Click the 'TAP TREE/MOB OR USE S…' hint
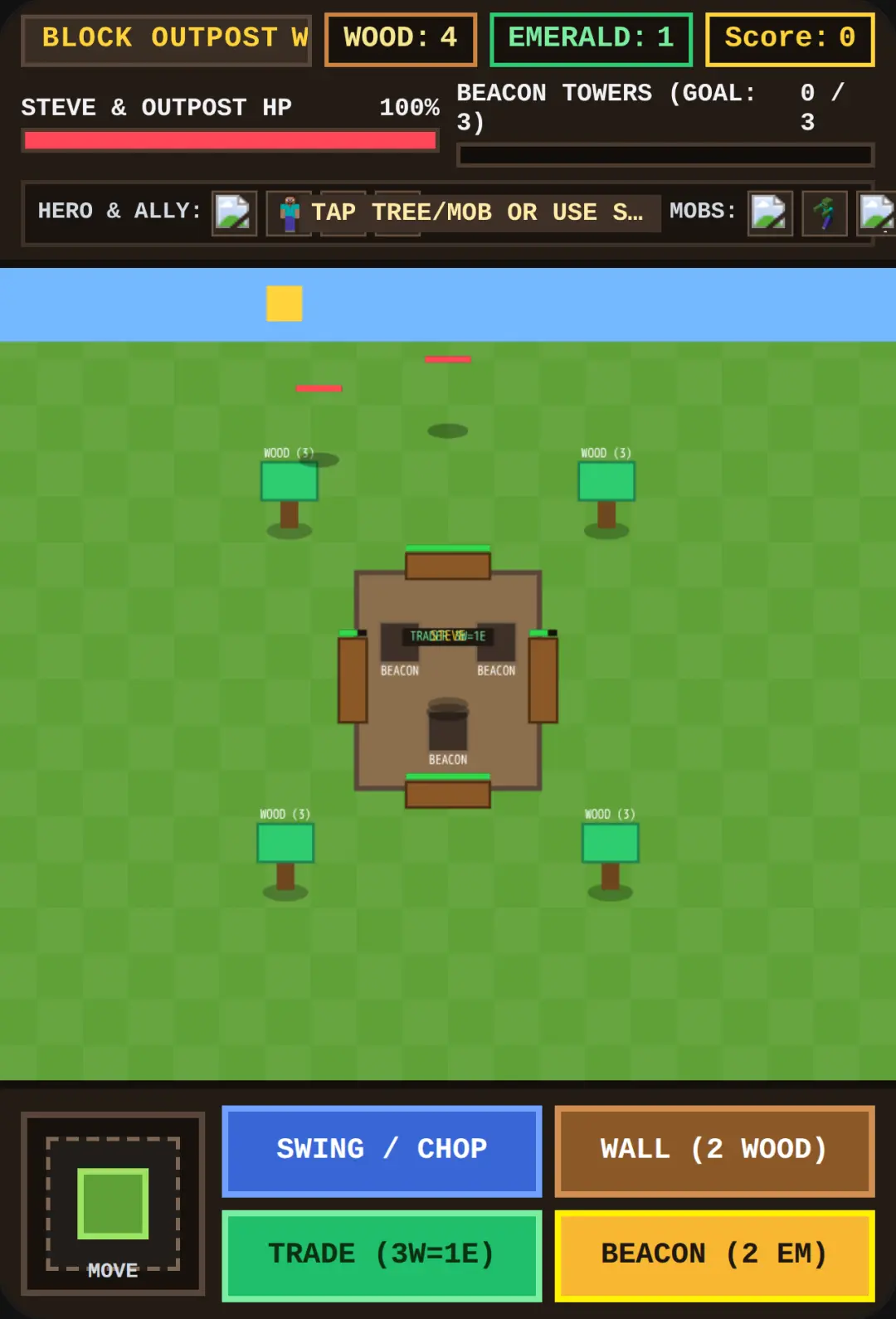This screenshot has height=1319, width=896. pos(477,212)
